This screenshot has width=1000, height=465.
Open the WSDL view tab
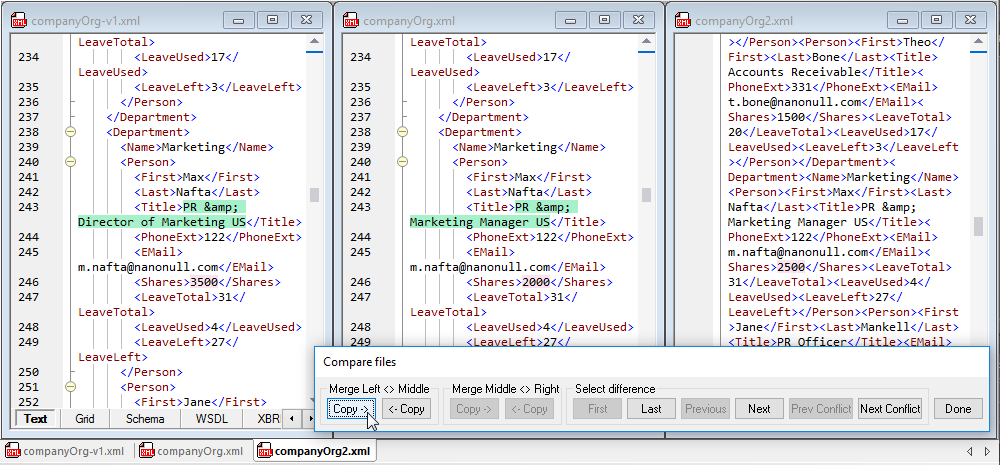point(211,418)
